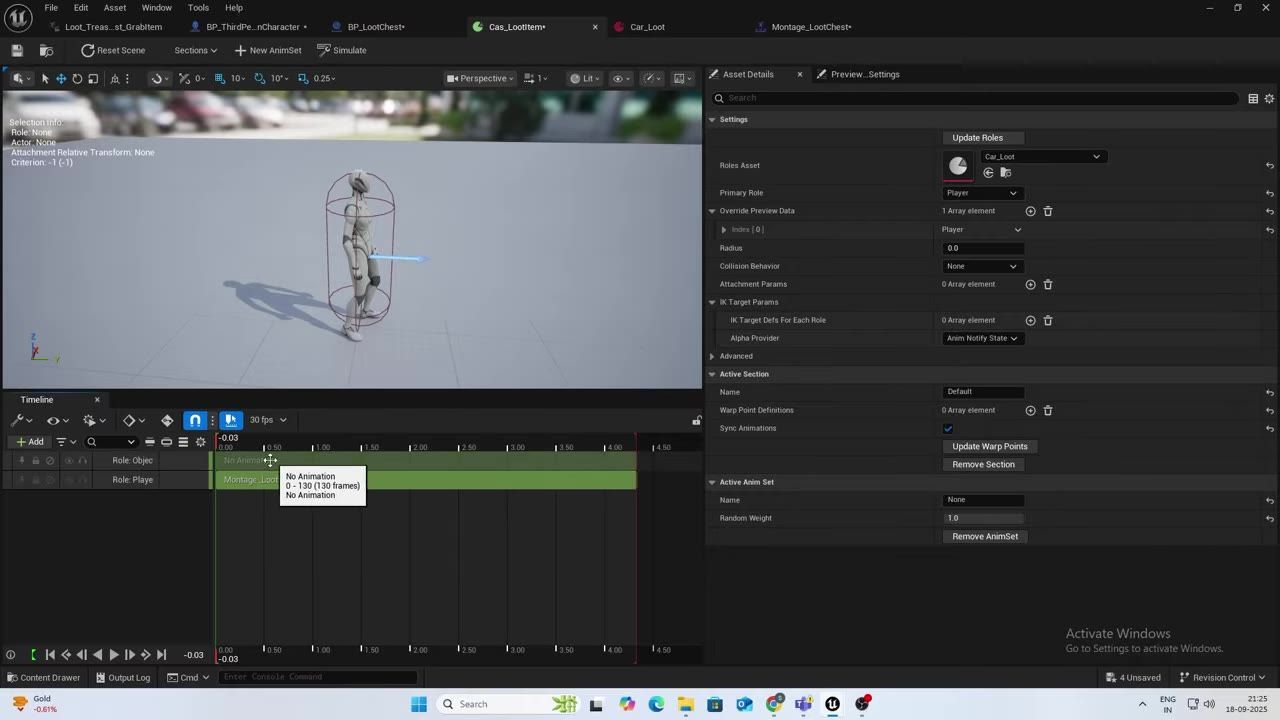This screenshot has width=1280, height=720.
Task: Open Asset Details panel settings gear
Action: click(x=1269, y=98)
